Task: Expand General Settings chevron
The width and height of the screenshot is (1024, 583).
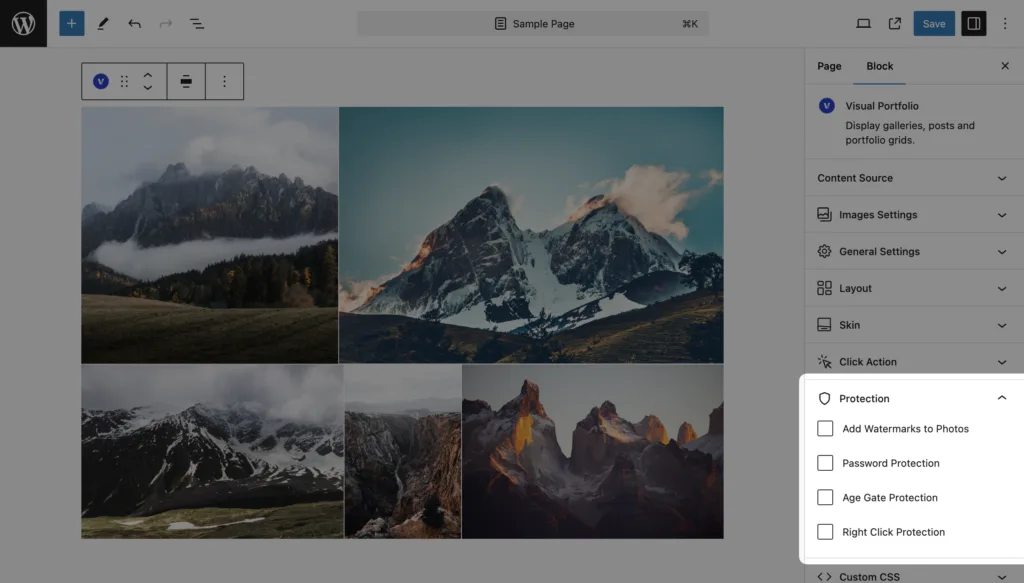Action: (x=1002, y=251)
